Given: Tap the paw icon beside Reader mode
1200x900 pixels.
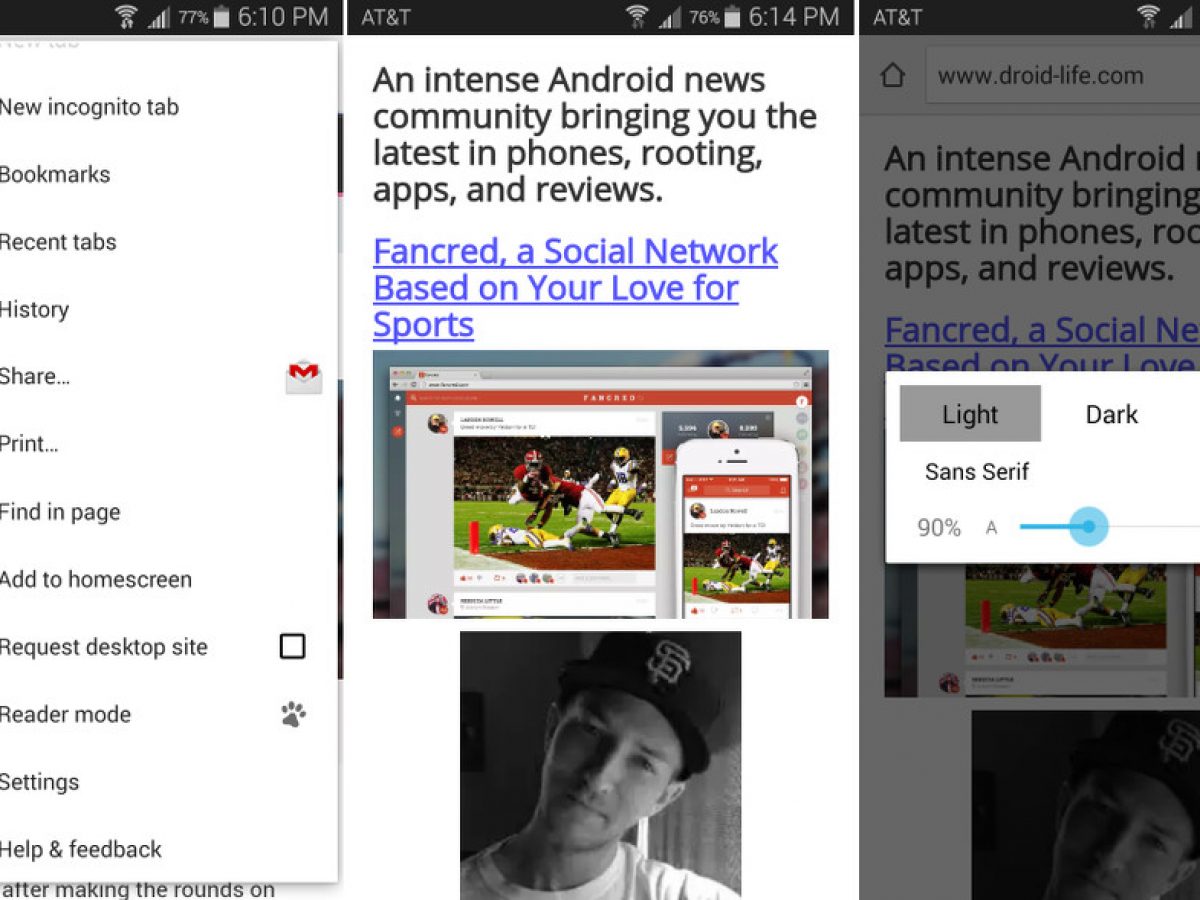Looking at the screenshot, I should coord(293,714).
